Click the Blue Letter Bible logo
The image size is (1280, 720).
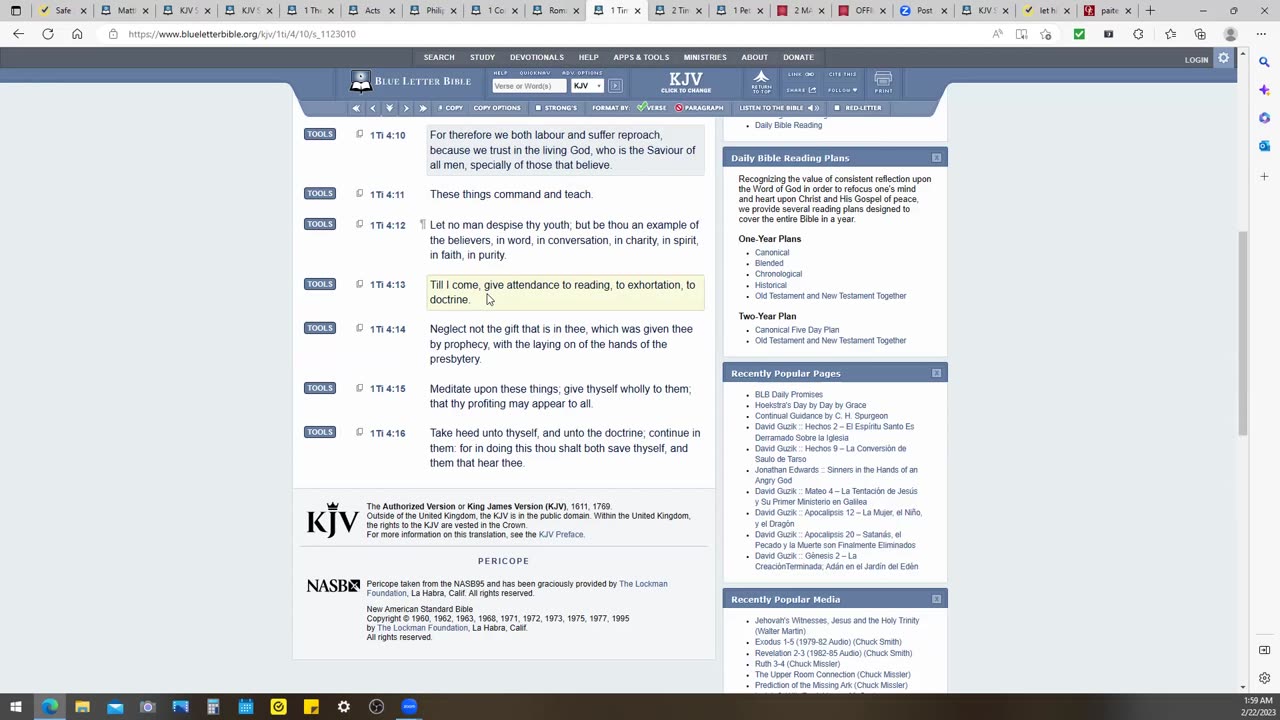tap(411, 81)
